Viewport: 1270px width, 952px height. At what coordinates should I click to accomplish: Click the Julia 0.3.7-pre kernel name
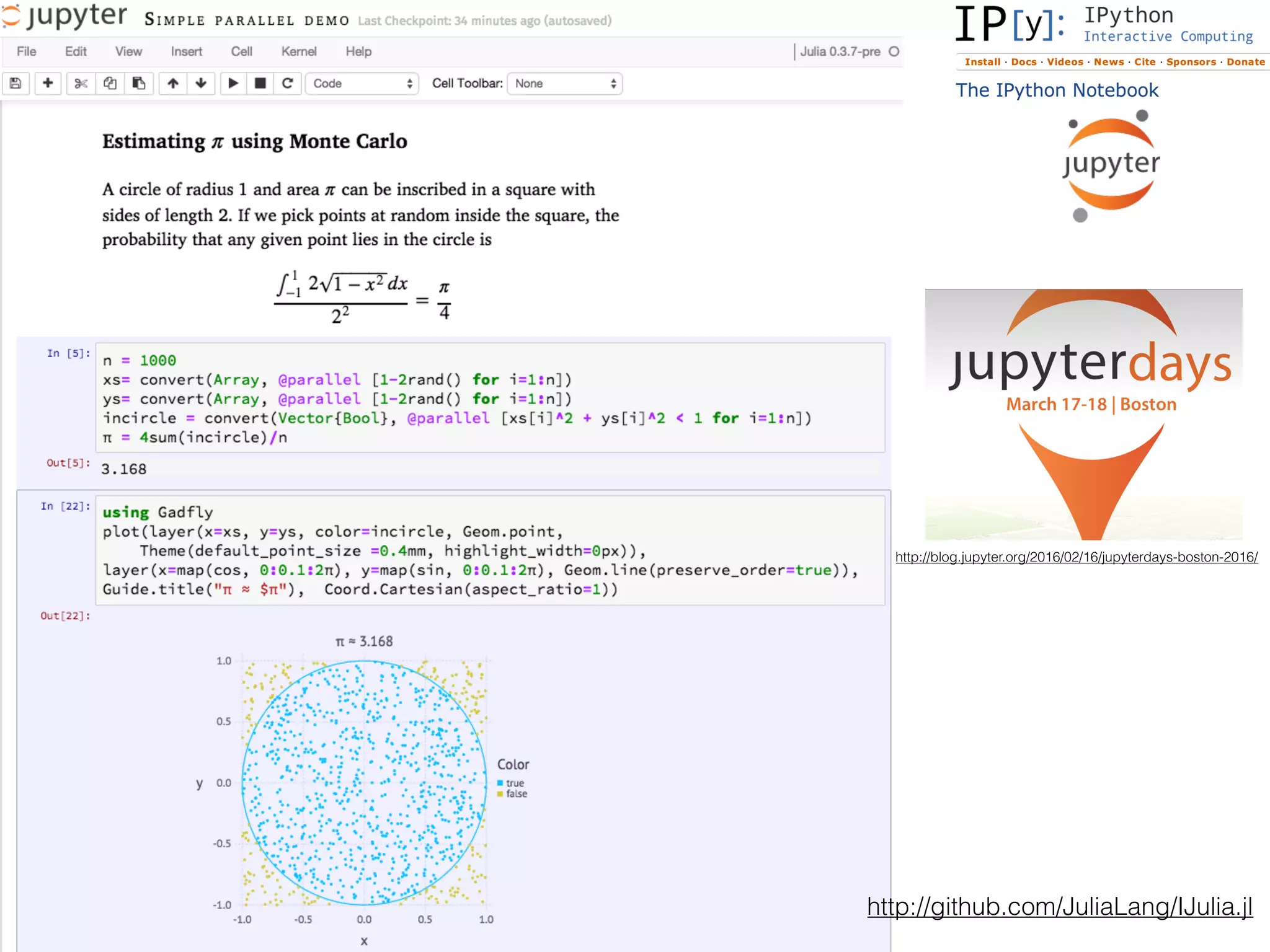840,51
